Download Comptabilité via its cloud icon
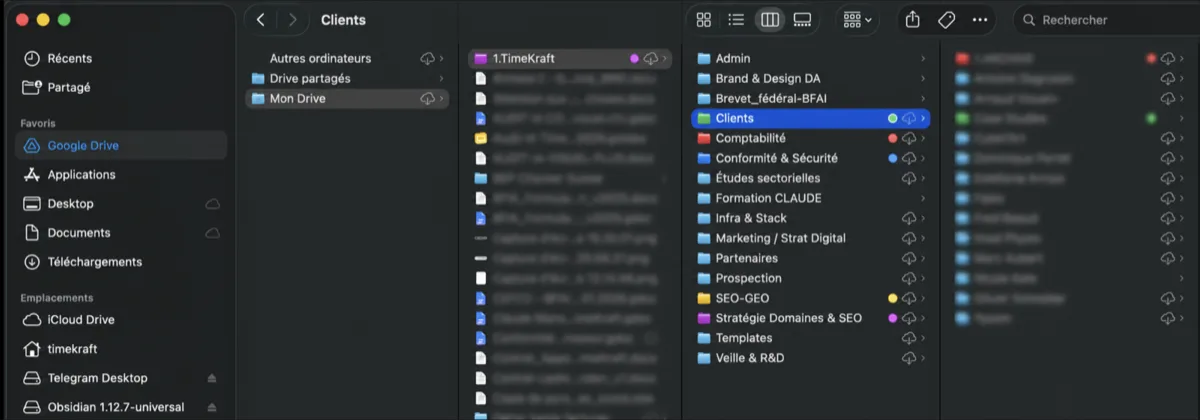 (909, 139)
